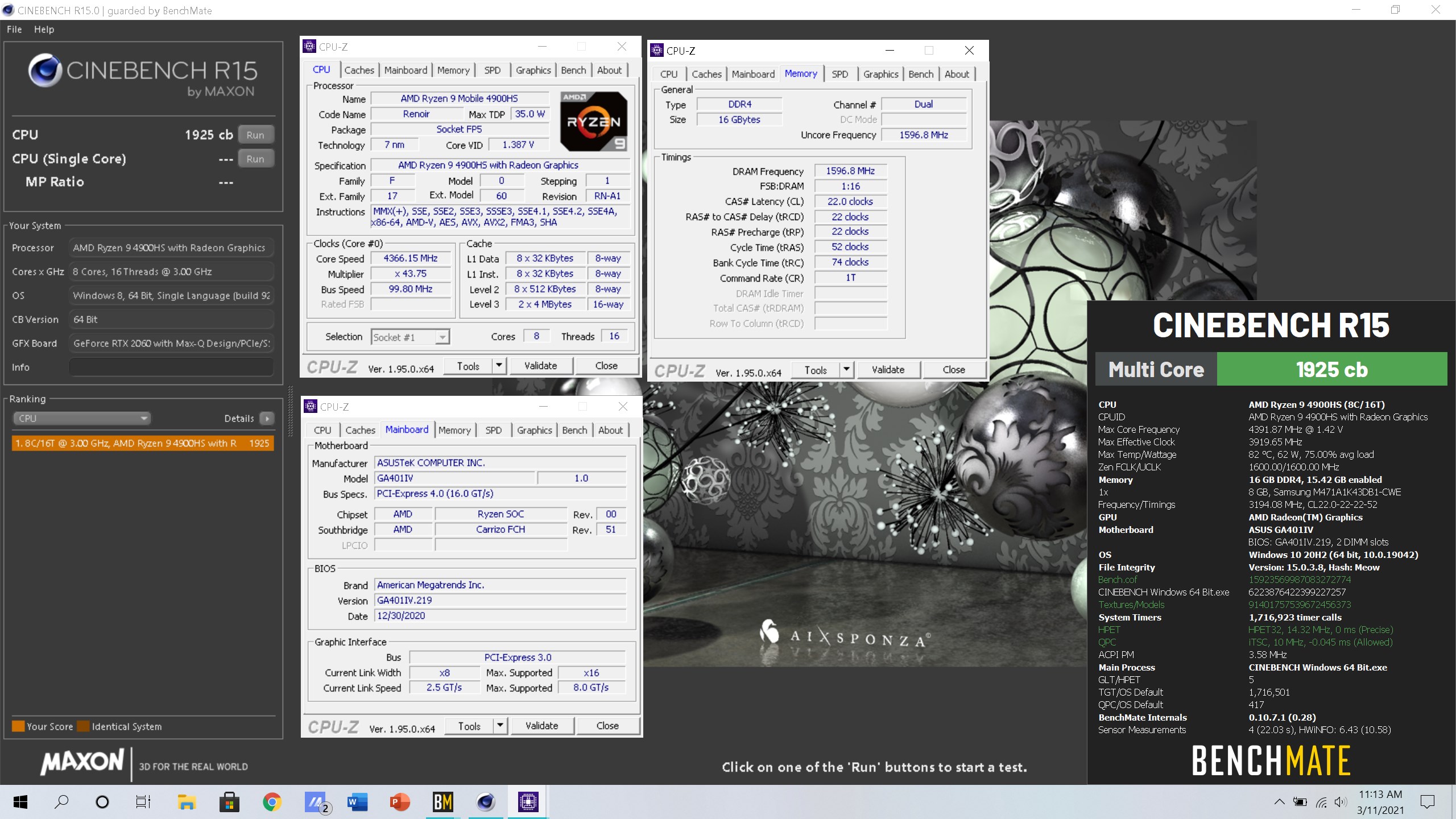Launch Google Chrome from taskbar
The width and height of the screenshot is (1456, 819).
click(272, 802)
